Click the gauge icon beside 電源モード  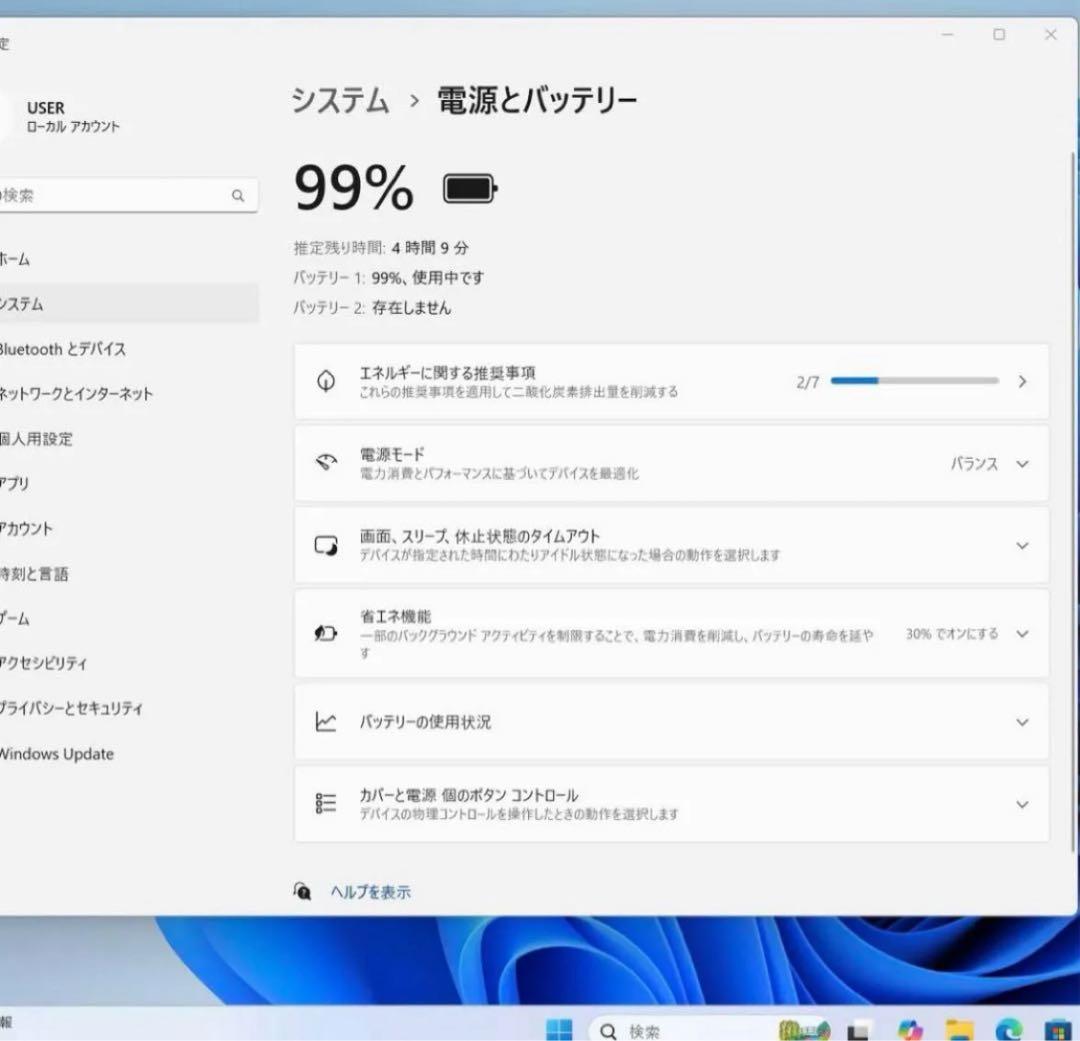click(x=324, y=463)
